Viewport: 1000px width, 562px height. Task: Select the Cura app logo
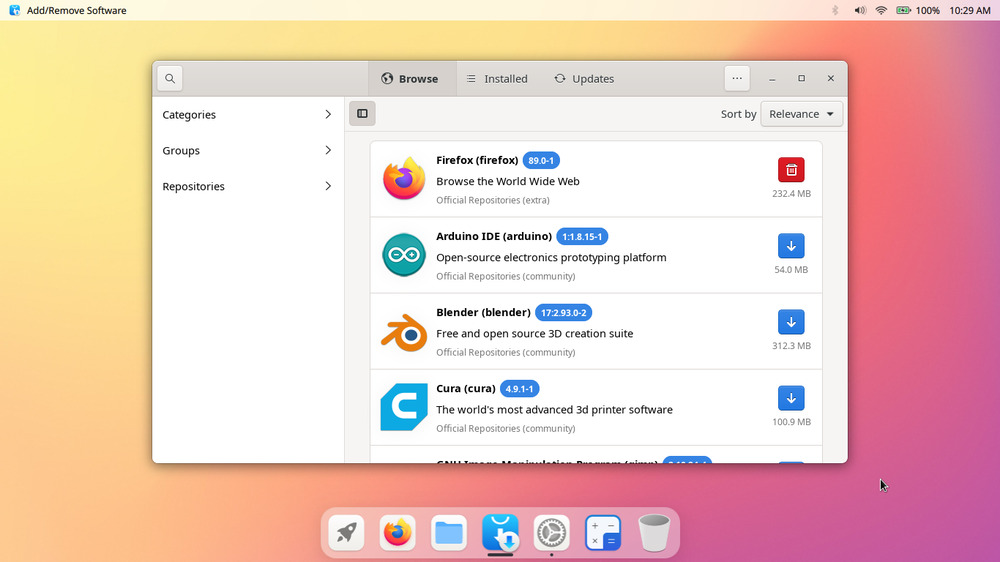tap(404, 407)
